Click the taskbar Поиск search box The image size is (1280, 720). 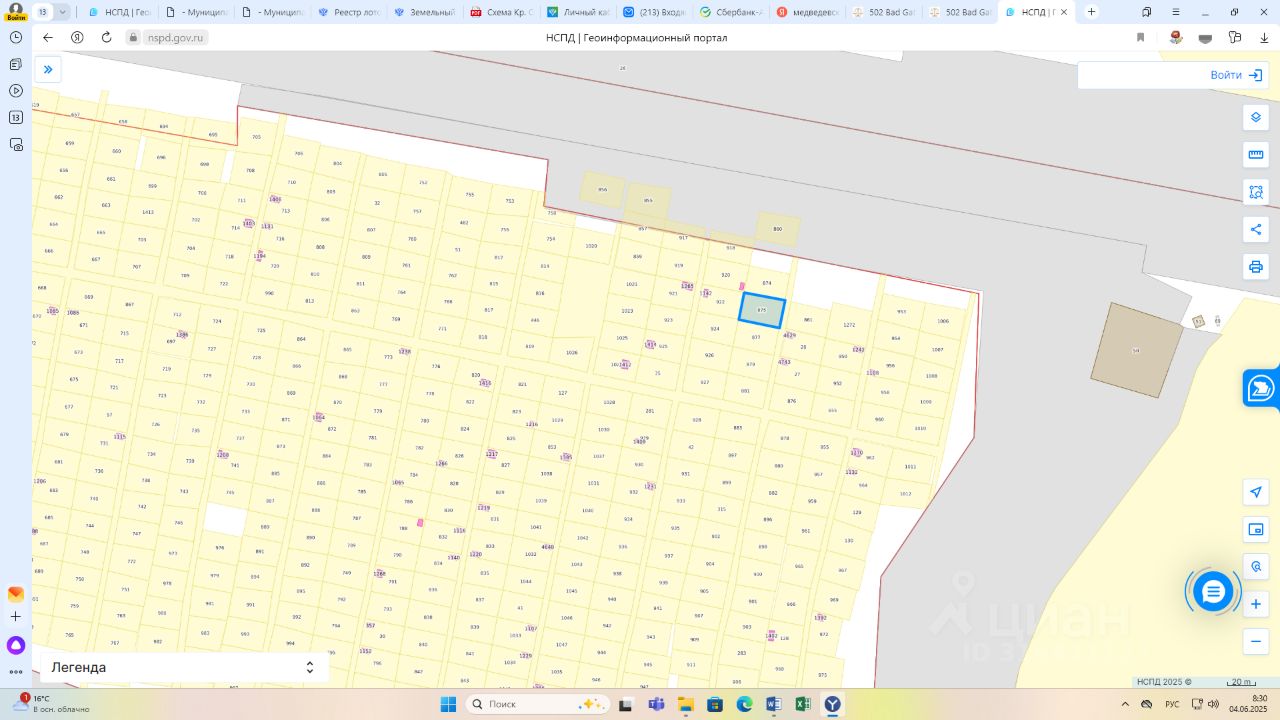tap(538, 704)
